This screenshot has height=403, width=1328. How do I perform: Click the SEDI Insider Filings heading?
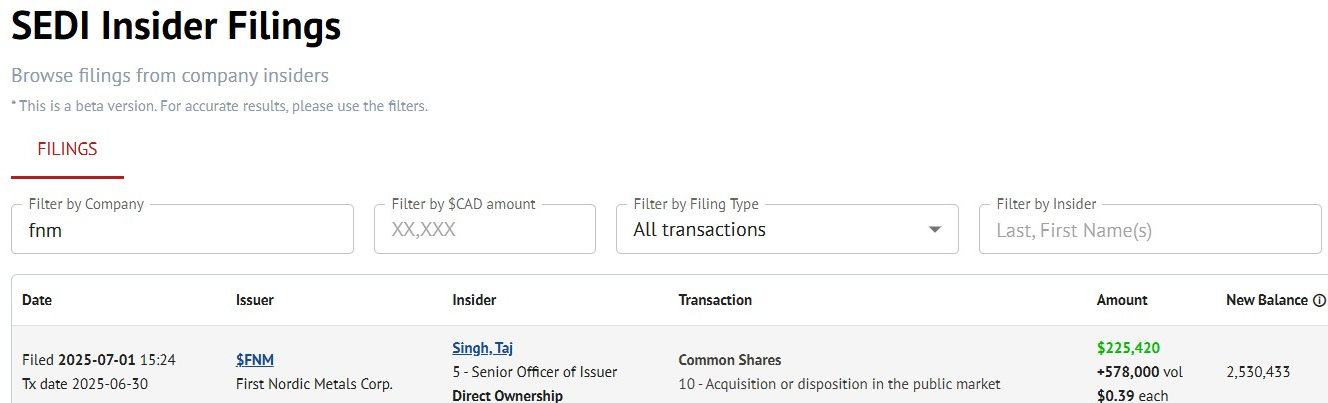coord(176,27)
